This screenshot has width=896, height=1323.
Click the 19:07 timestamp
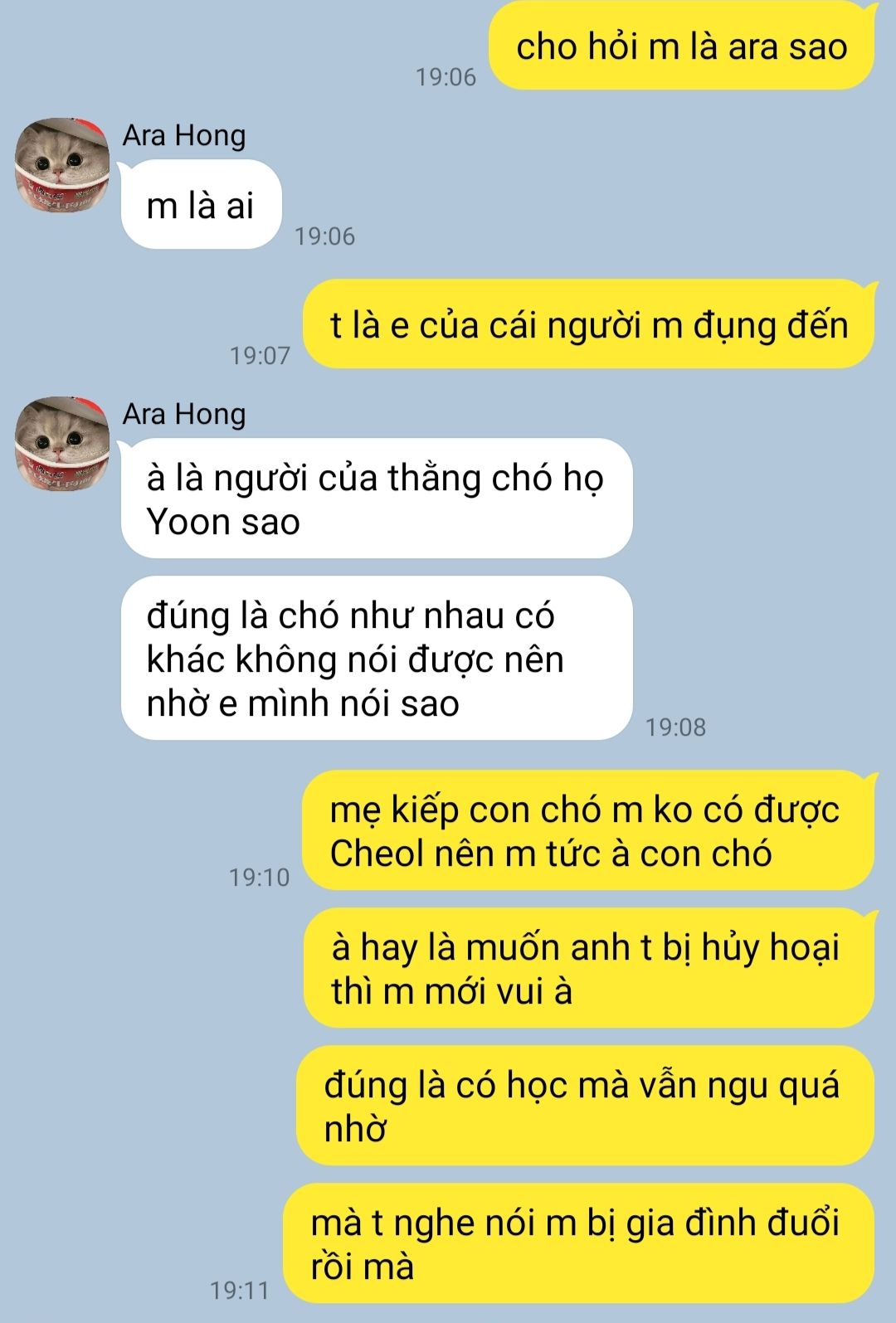(x=261, y=356)
